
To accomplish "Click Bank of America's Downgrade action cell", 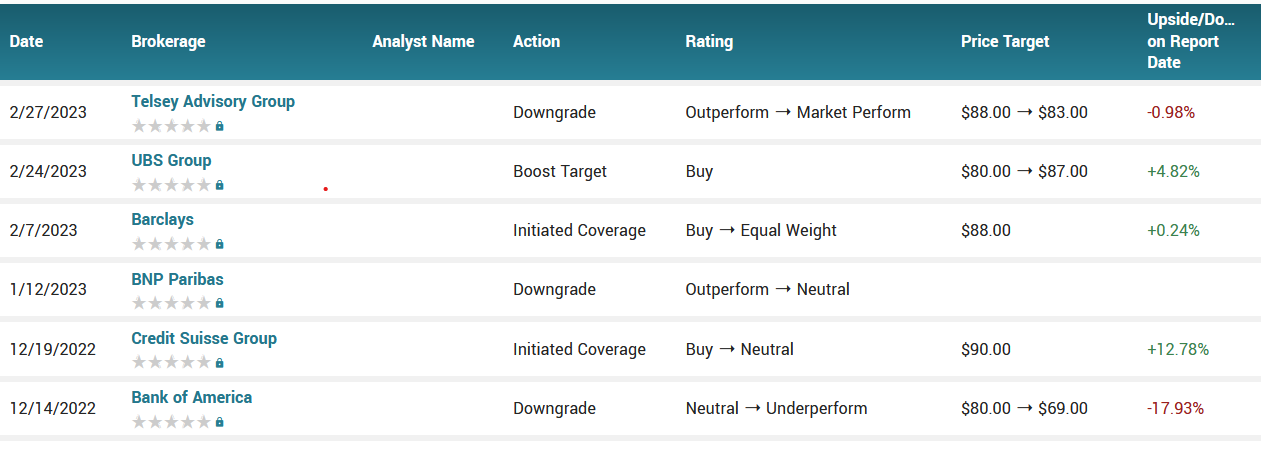I will click(554, 408).
